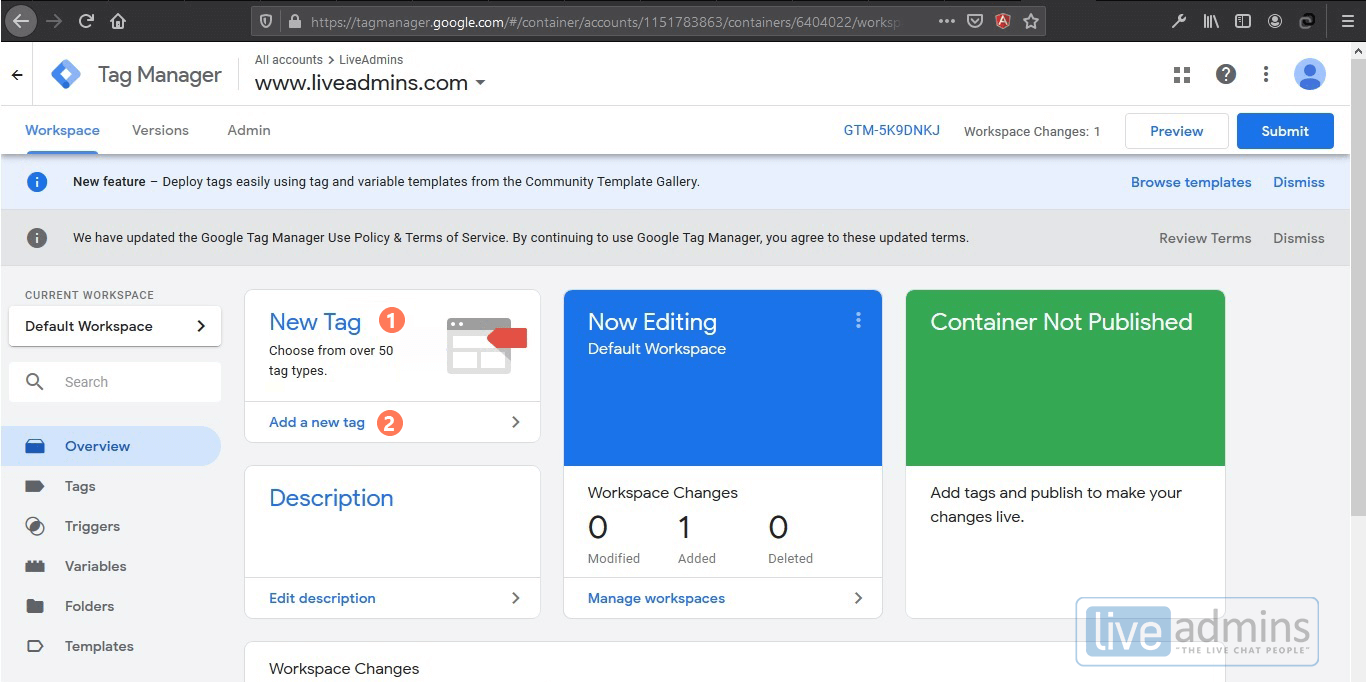Click the chevron beside Edit description
This screenshot has width=1366, height=682.
516,598
